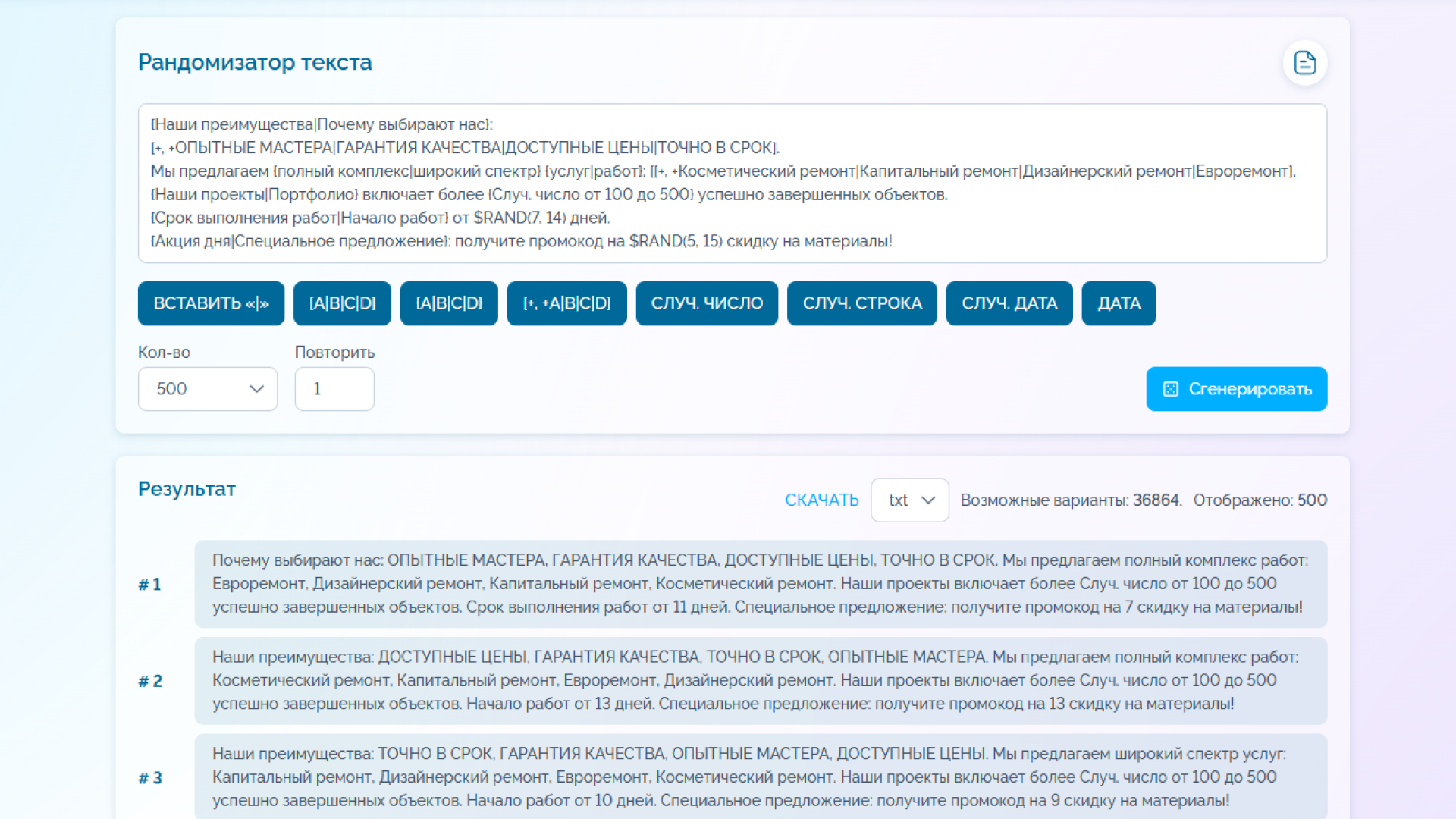Click the # 1 row number

click(x=149, y=584)
